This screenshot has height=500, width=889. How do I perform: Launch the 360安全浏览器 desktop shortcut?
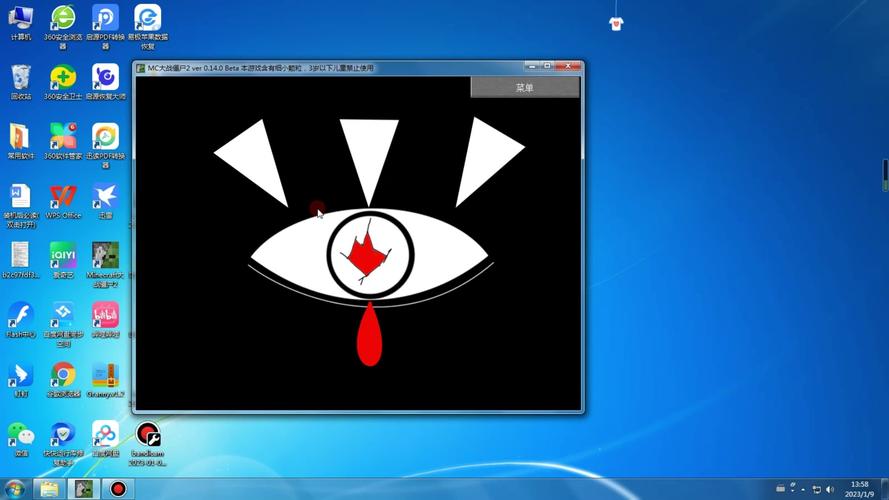[x=63, y=27]
